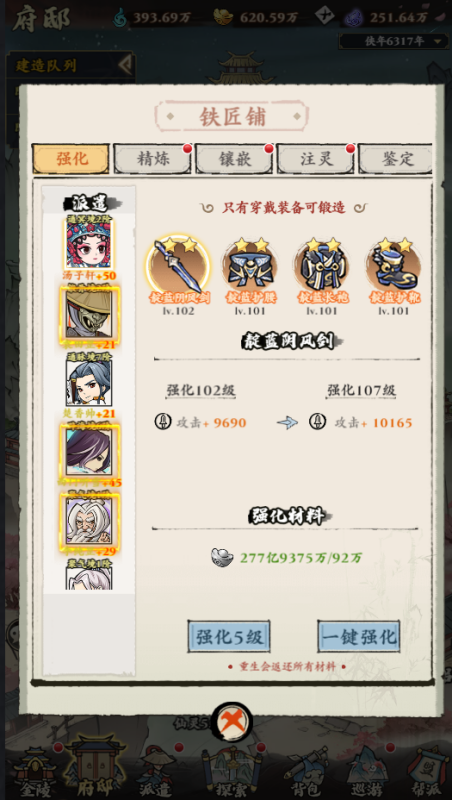Switch to the 镶嵌 tab
The image size is (452, 800).
tap(234, 159)
